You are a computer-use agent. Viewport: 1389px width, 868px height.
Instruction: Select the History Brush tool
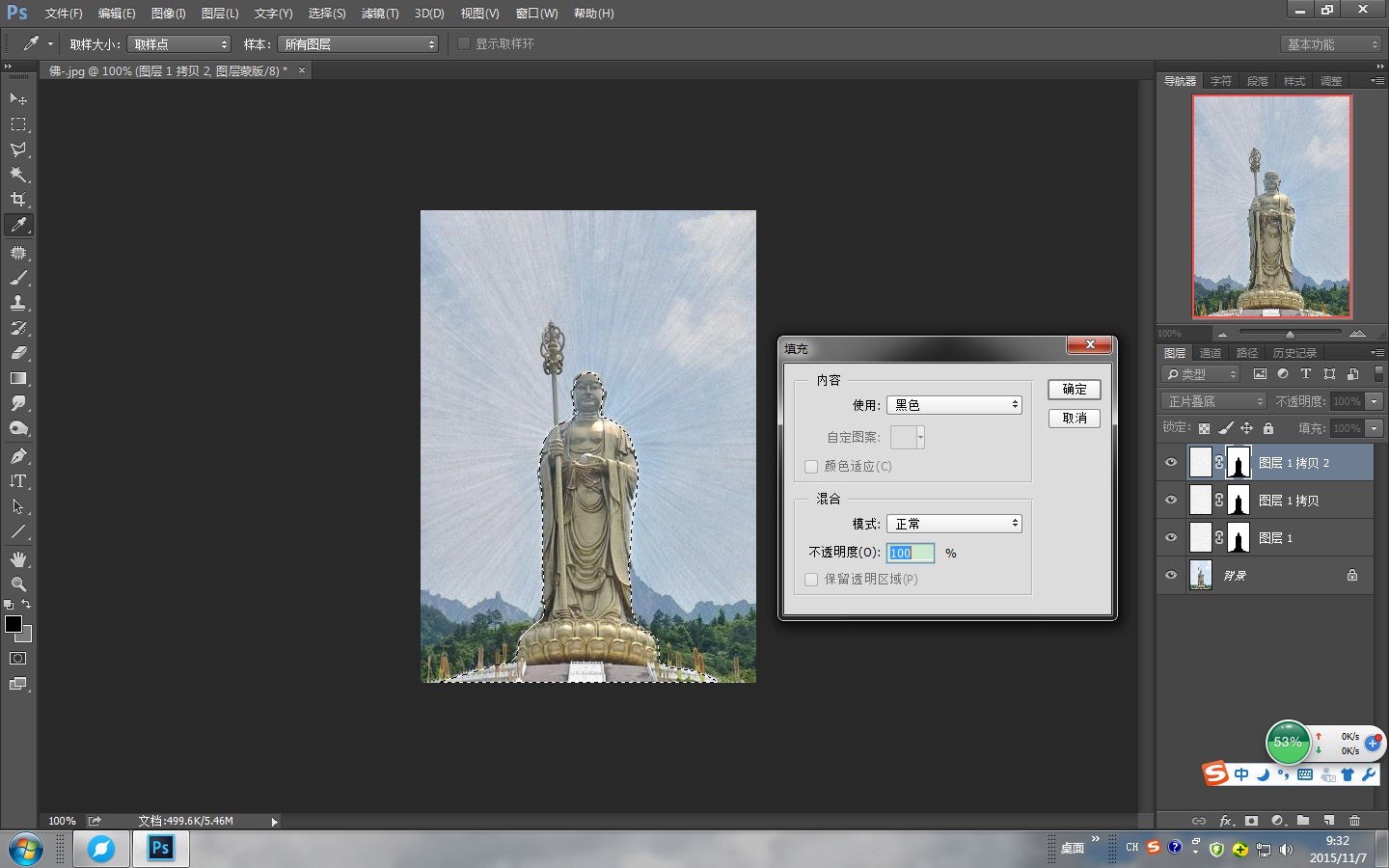(18, 328)
